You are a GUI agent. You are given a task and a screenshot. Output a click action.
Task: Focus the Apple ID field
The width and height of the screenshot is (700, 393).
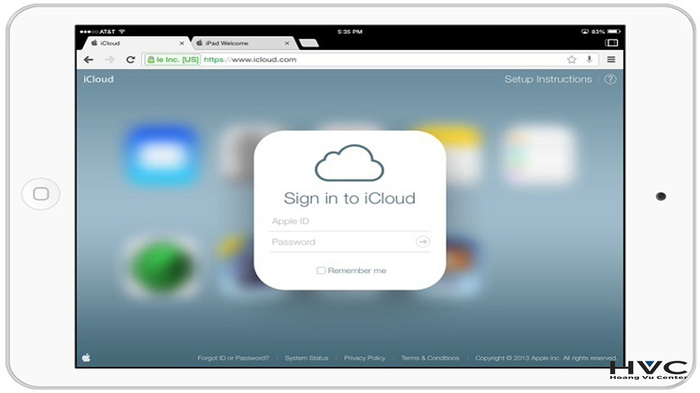tap(350, 221)
